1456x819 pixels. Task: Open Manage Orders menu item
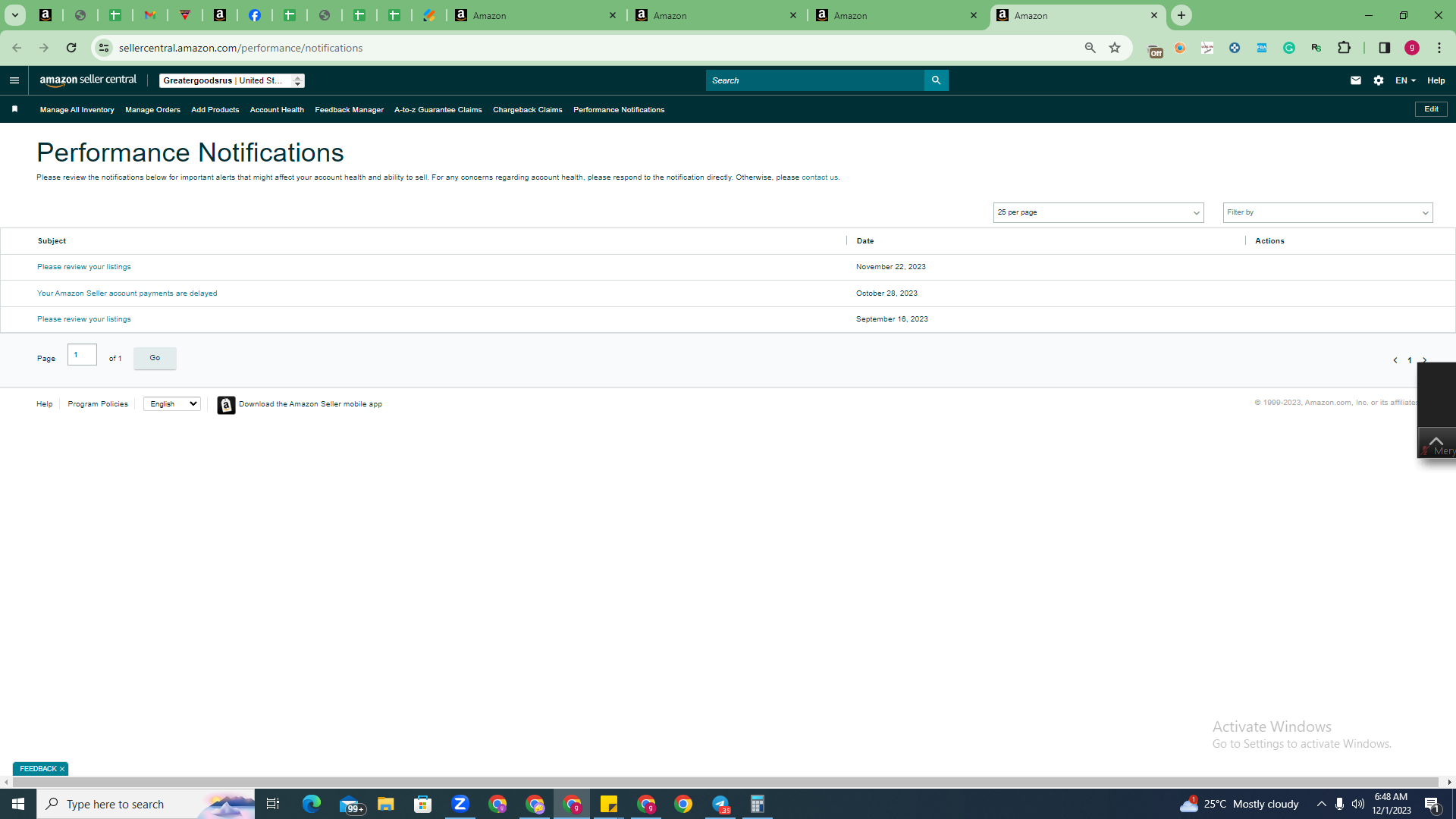(152, 110)
